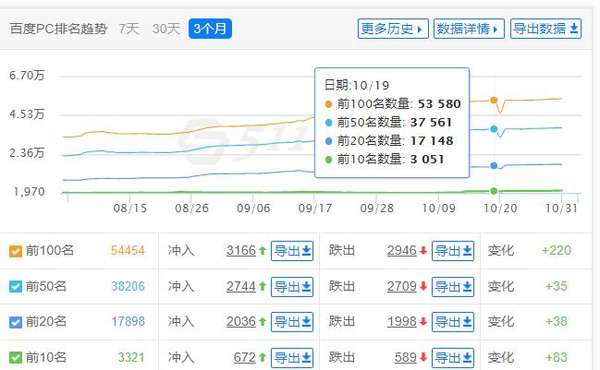Open 冲入 count 2744 link
This screenshot has width=600, height=370.
pos(241,286)
